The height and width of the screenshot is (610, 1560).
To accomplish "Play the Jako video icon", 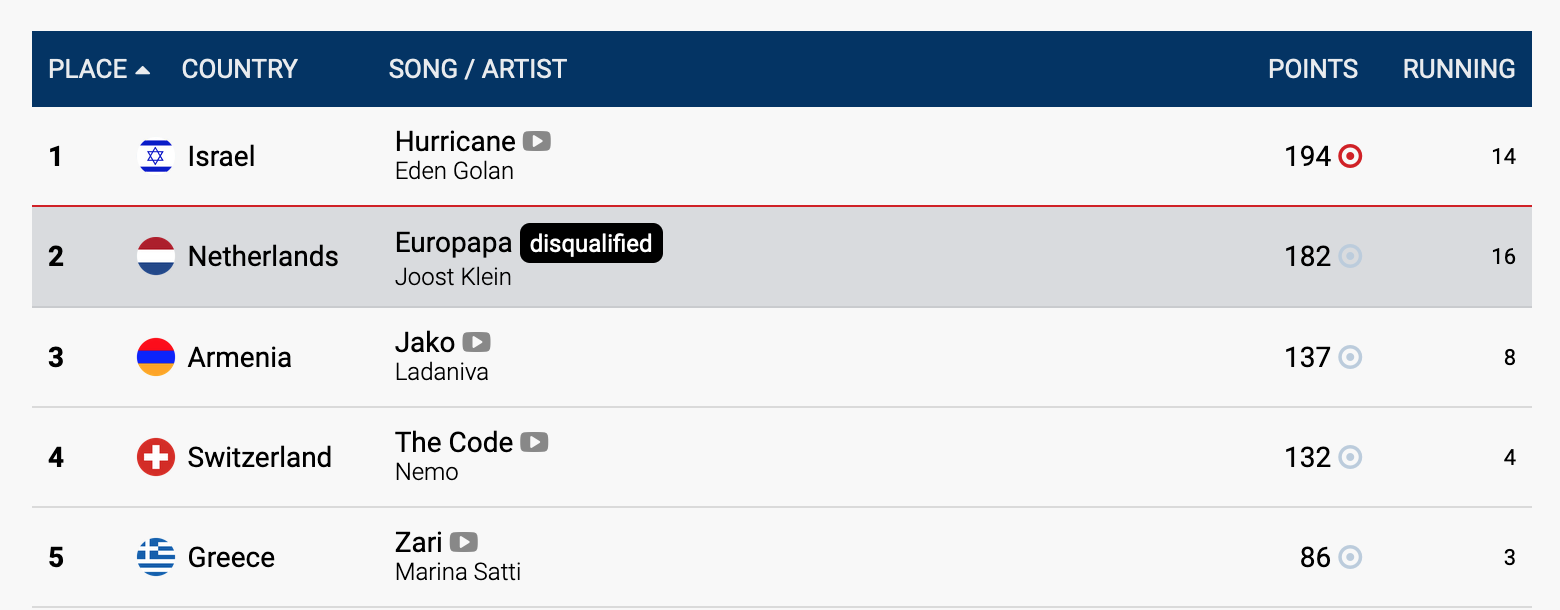I will pyautogui.click(x=477, y=342).
